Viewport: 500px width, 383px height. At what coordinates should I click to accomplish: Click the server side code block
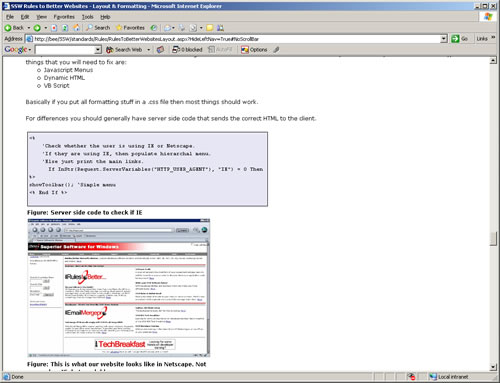click(x=147, y=169)
